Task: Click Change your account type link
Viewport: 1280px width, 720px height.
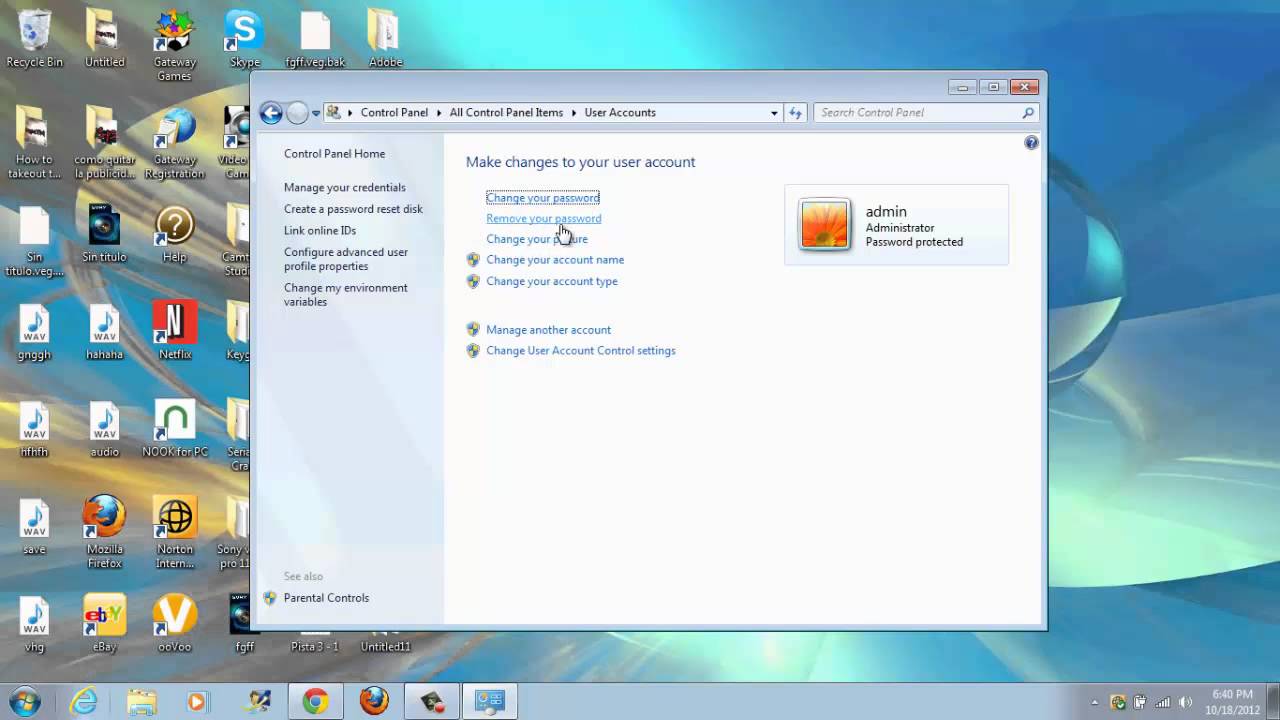Action: (x=552, y=282)
